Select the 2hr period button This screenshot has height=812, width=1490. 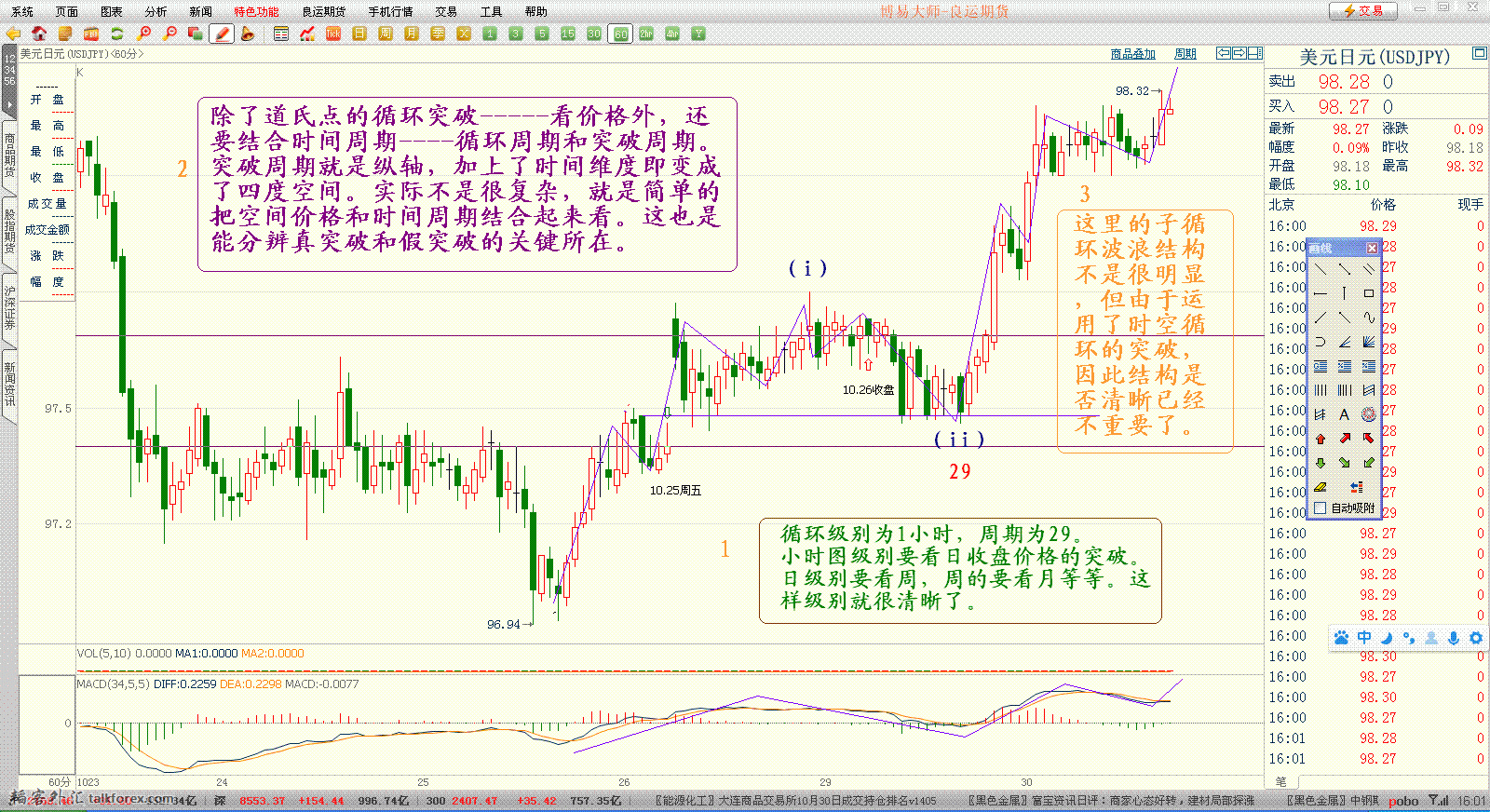click(x=646, y=34)
